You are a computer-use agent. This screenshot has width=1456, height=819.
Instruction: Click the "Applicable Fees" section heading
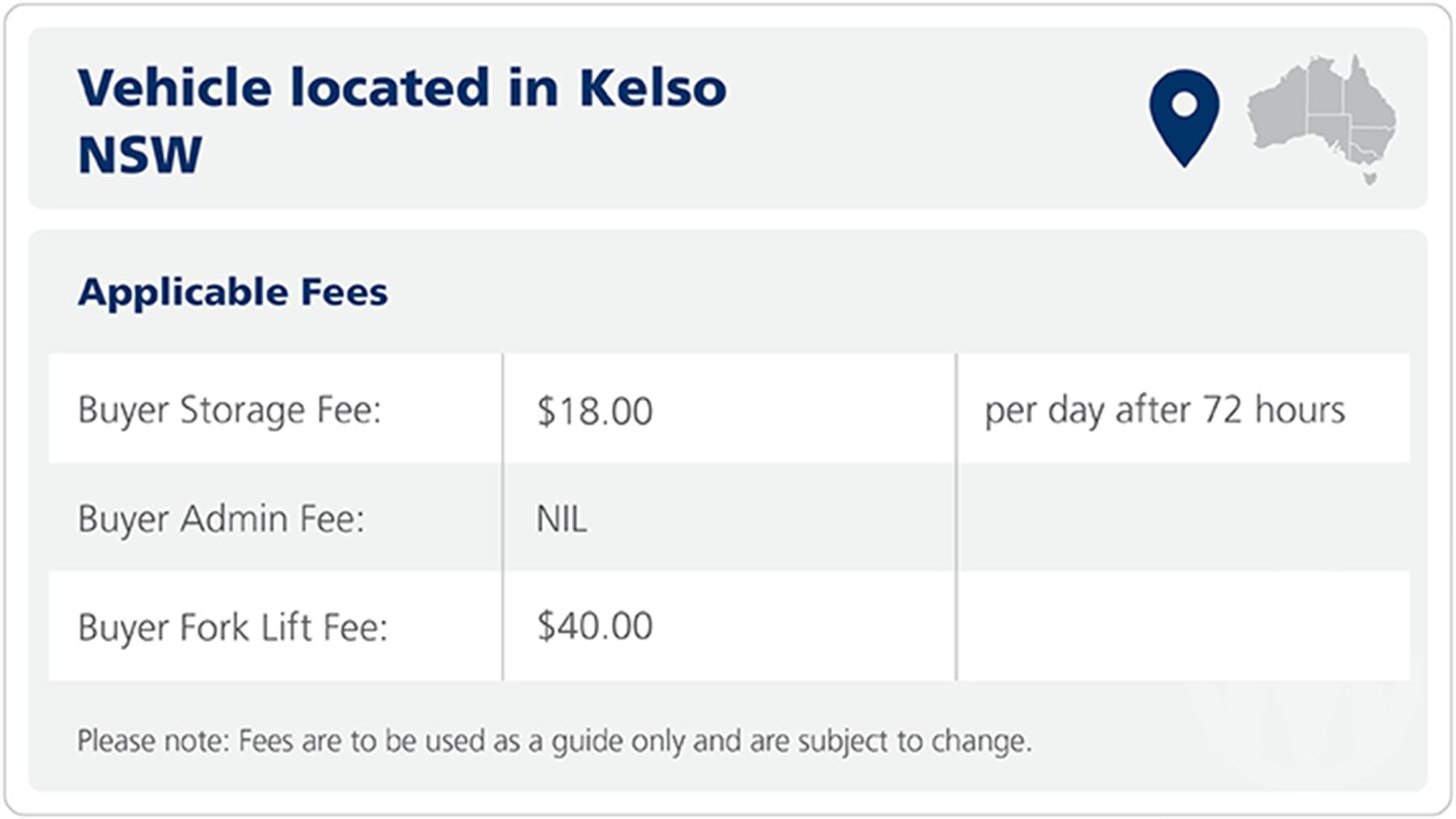click(233, 291)
